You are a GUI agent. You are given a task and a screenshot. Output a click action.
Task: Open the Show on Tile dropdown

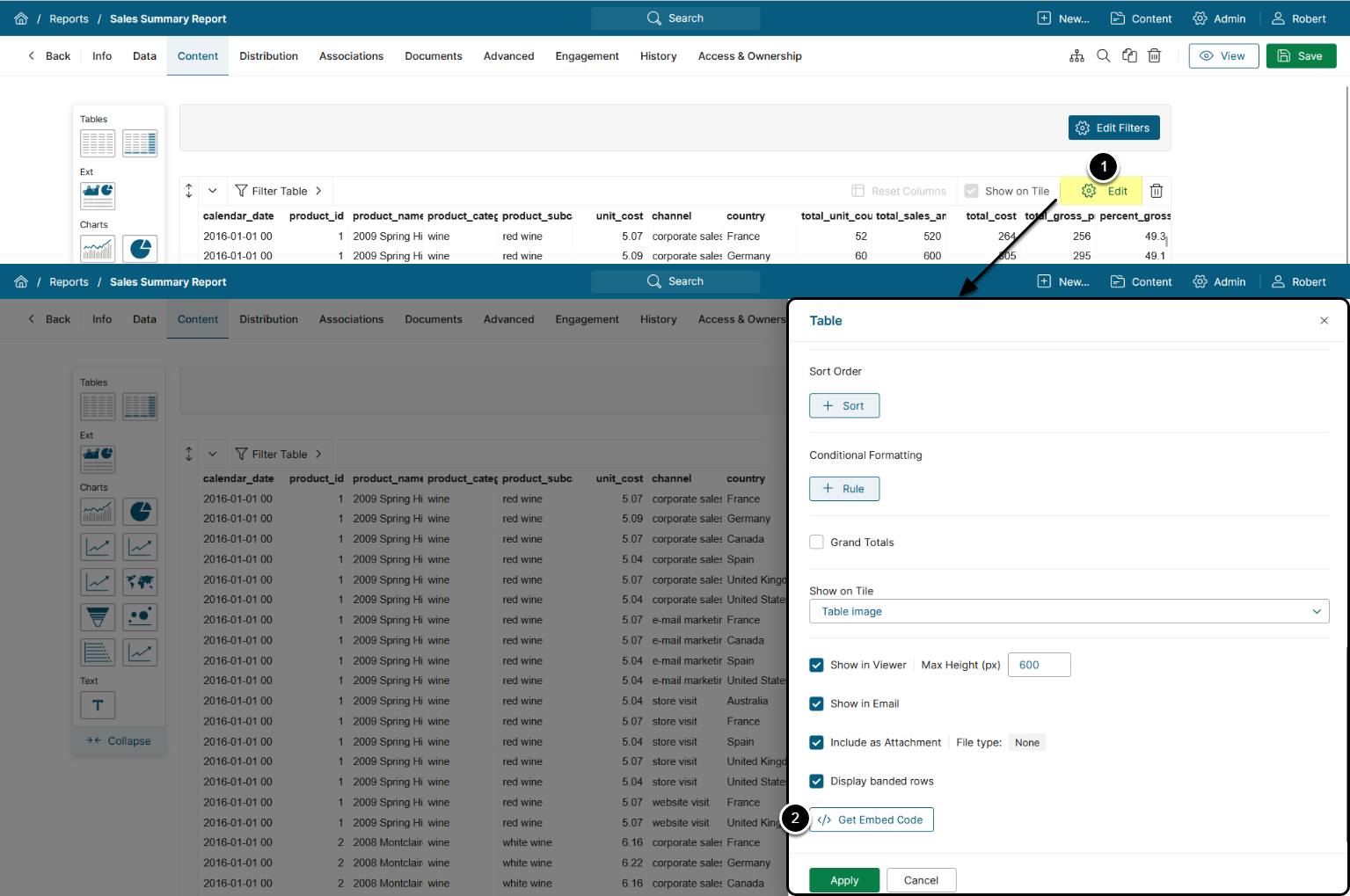point(1069,612)
